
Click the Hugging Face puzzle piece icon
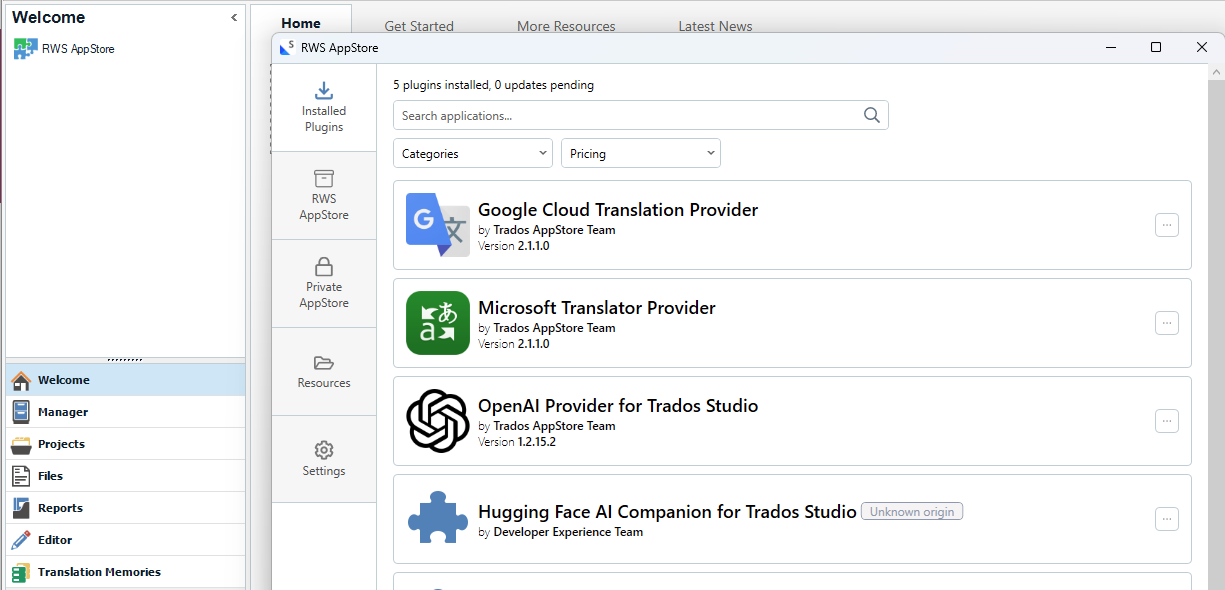tap(437, 519)
